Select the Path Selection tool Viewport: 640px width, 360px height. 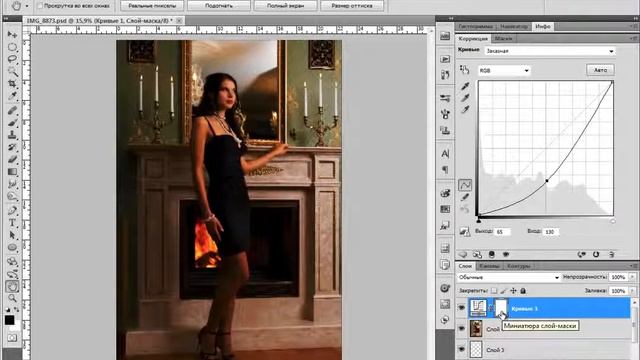(12, 235)
